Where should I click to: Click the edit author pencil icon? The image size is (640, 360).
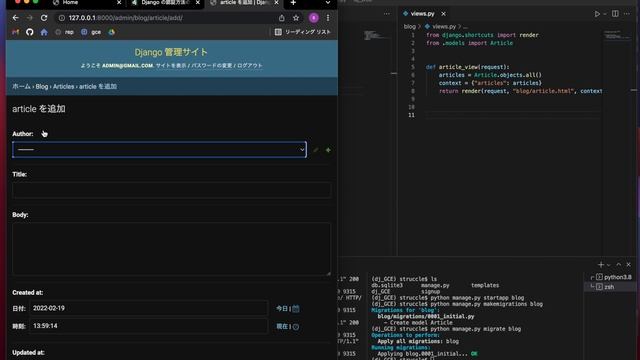[316, 150]
